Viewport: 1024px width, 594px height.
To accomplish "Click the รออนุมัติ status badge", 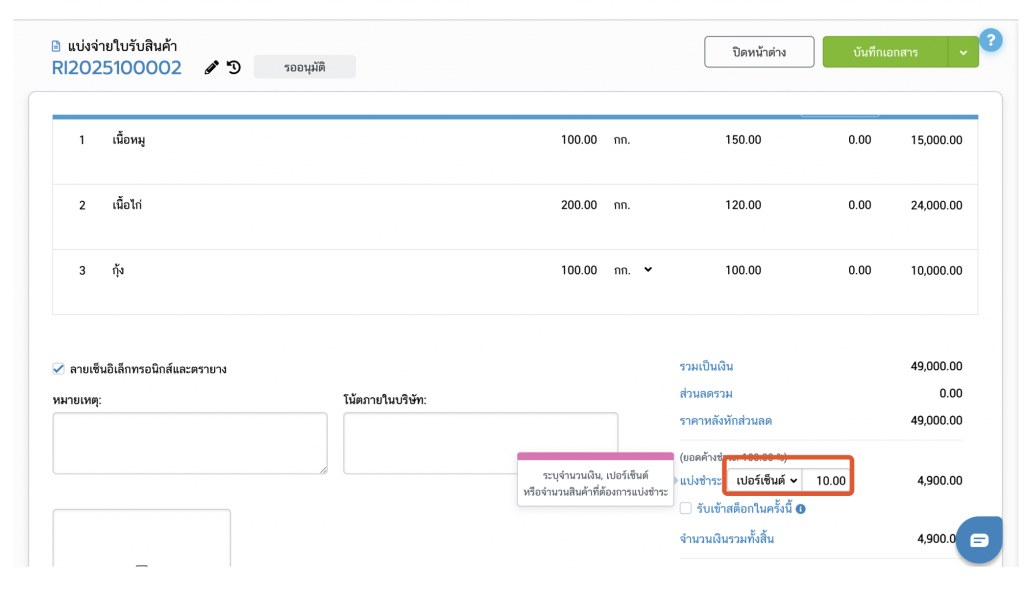I will click(304, 68).
